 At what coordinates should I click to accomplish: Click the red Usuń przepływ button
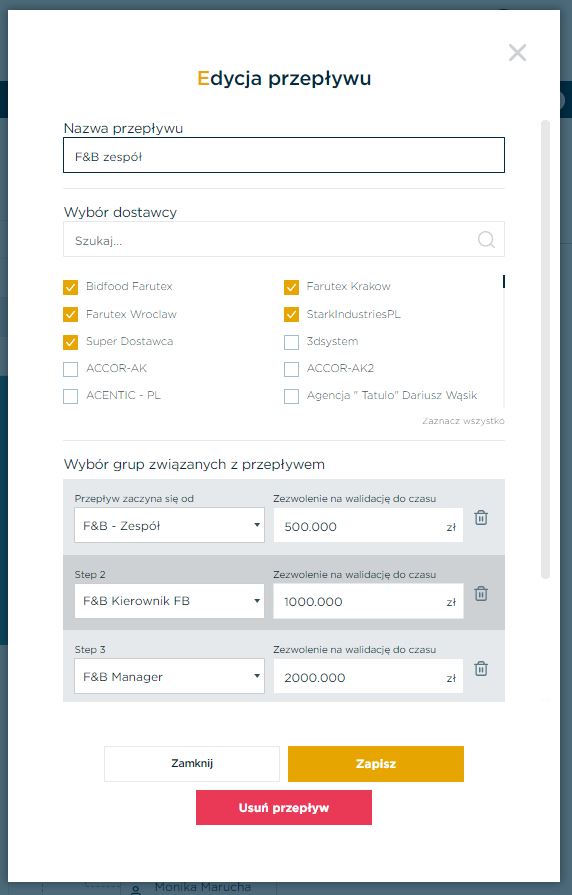[284, 808]
